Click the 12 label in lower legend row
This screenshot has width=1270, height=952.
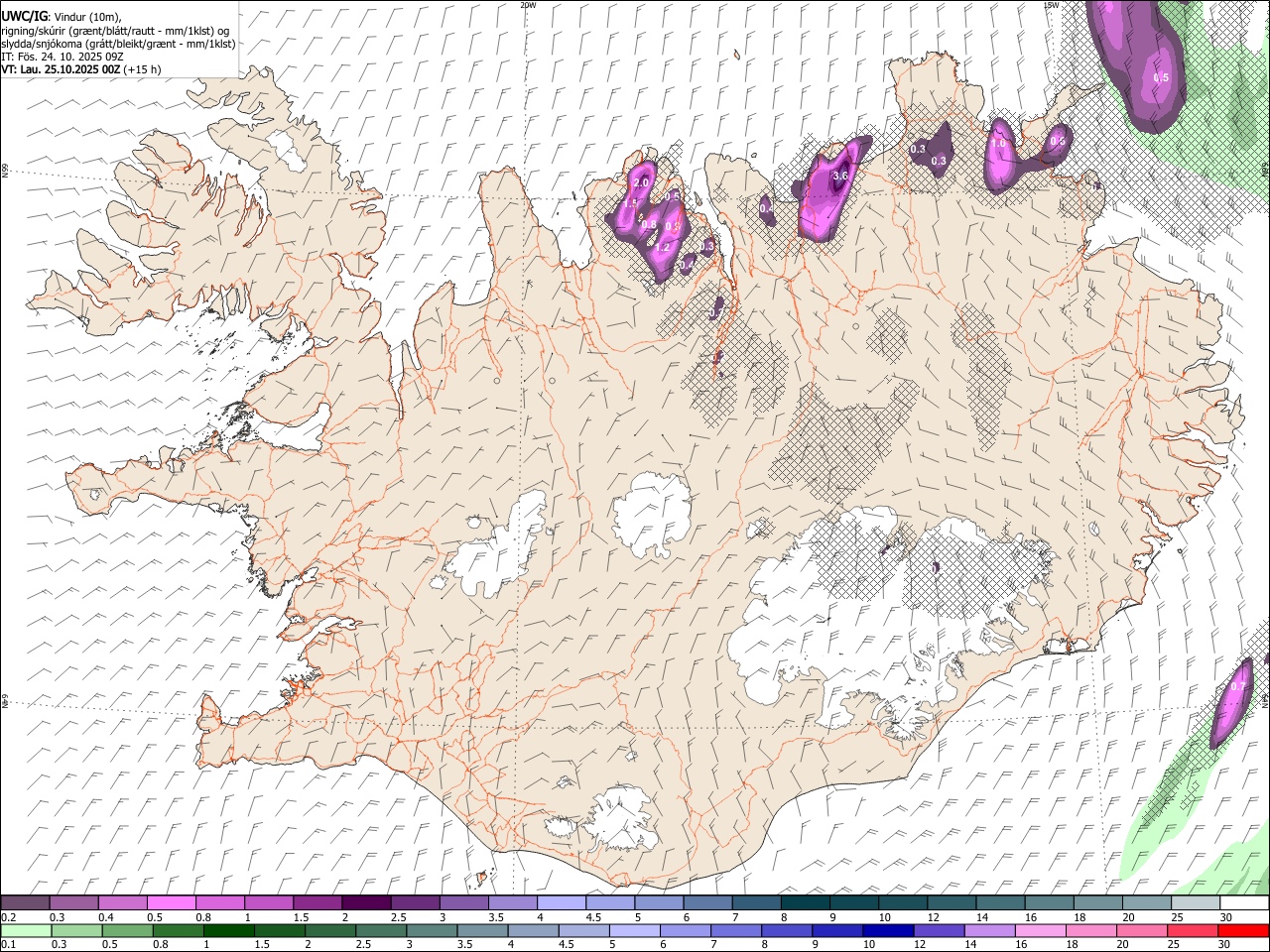[x=920, y=944]
